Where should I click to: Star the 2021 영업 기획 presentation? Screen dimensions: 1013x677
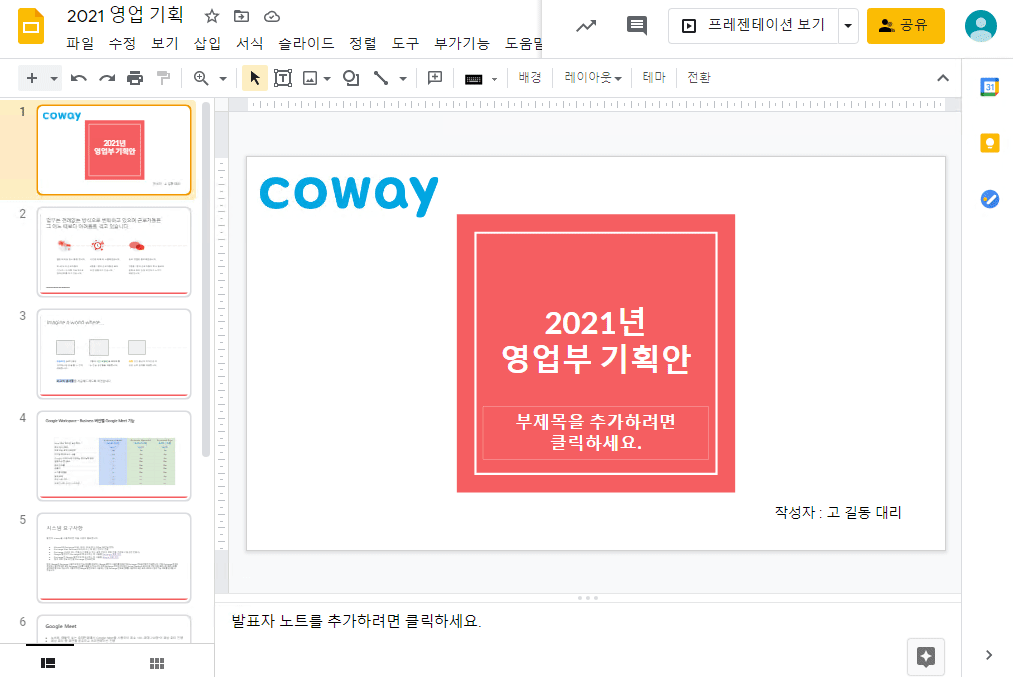(x=212, y=16)
